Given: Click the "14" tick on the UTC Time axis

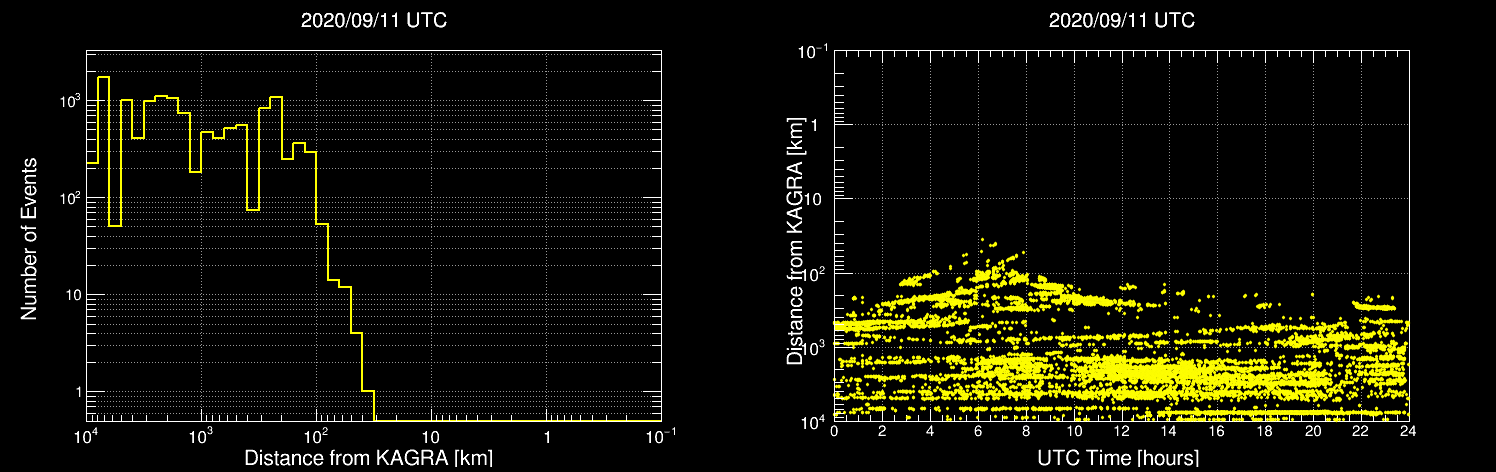Looking at the screenshot, I should (1169, 431).
